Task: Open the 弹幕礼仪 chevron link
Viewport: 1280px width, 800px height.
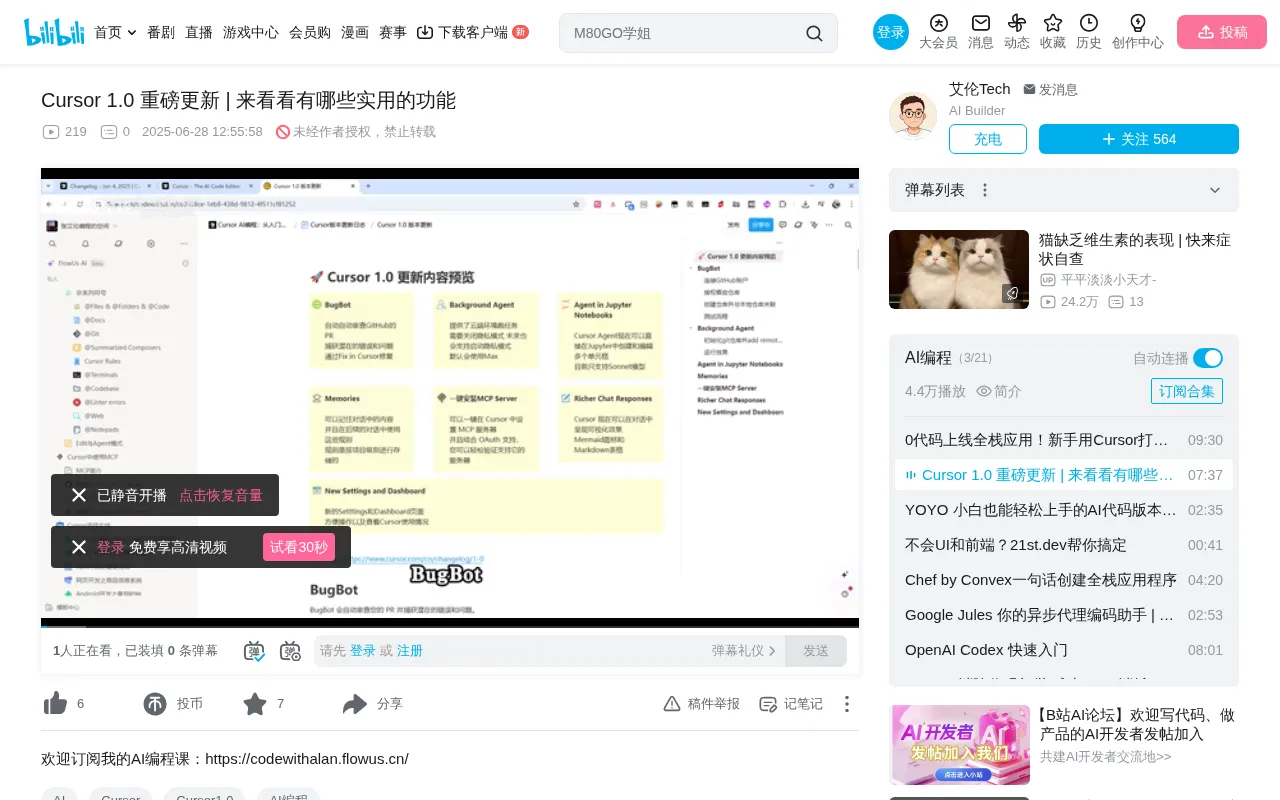Action: pos(744,651)
